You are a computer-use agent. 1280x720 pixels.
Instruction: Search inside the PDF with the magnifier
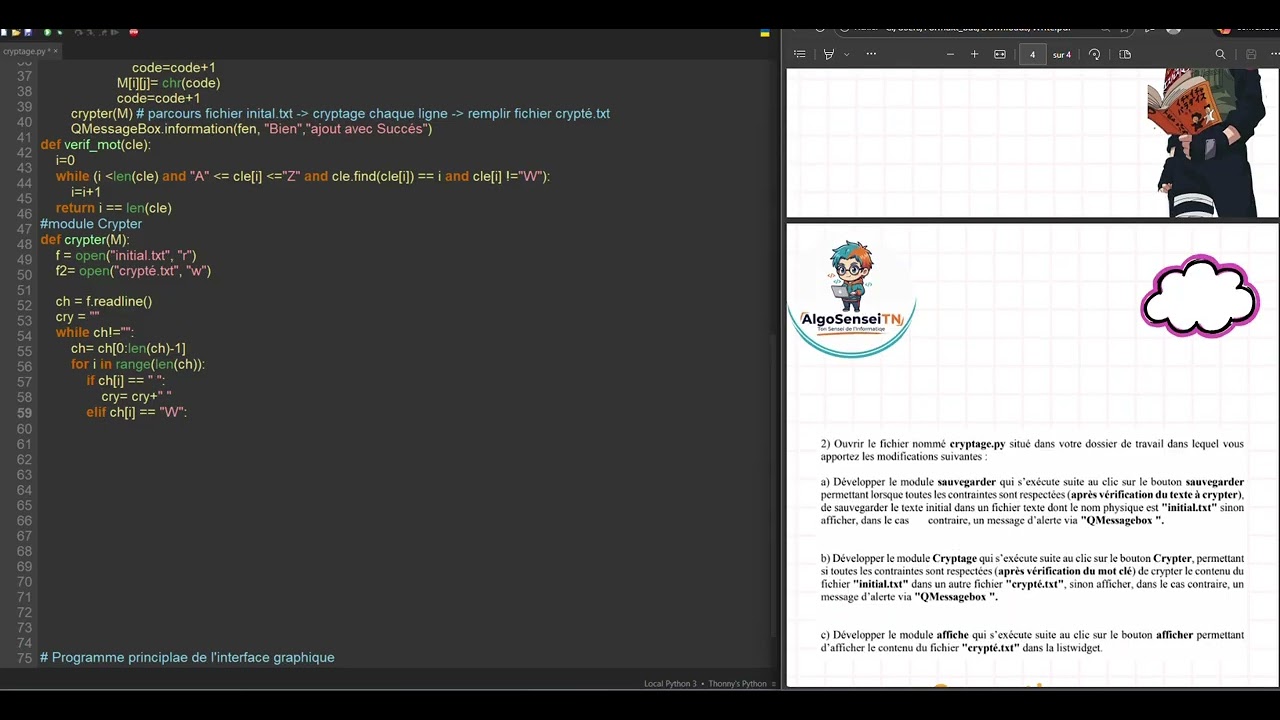[1220, 54]
